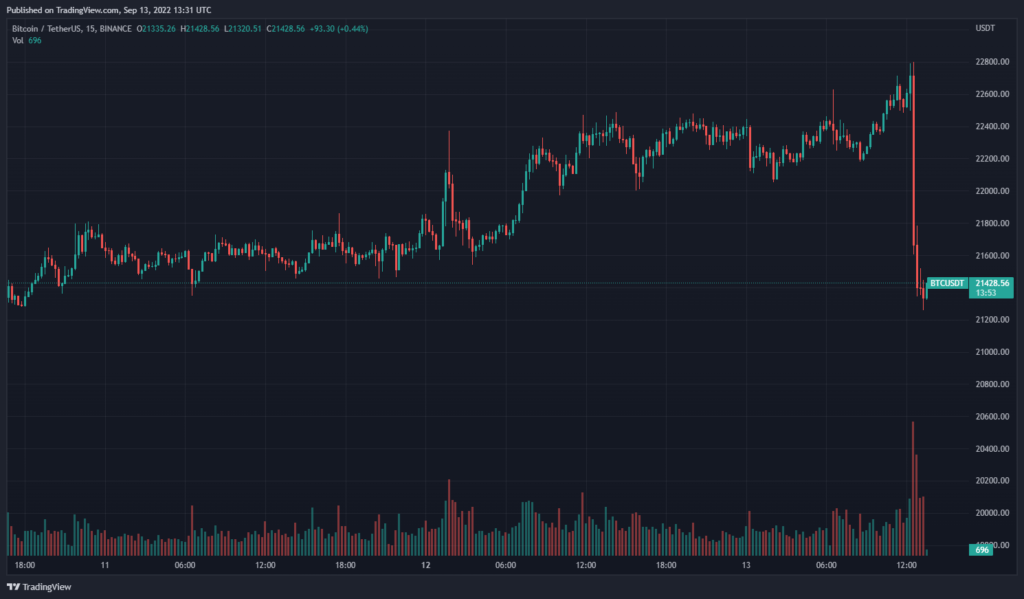Click the +93.30 (+0.44%) change value

[x=337, y=28]
